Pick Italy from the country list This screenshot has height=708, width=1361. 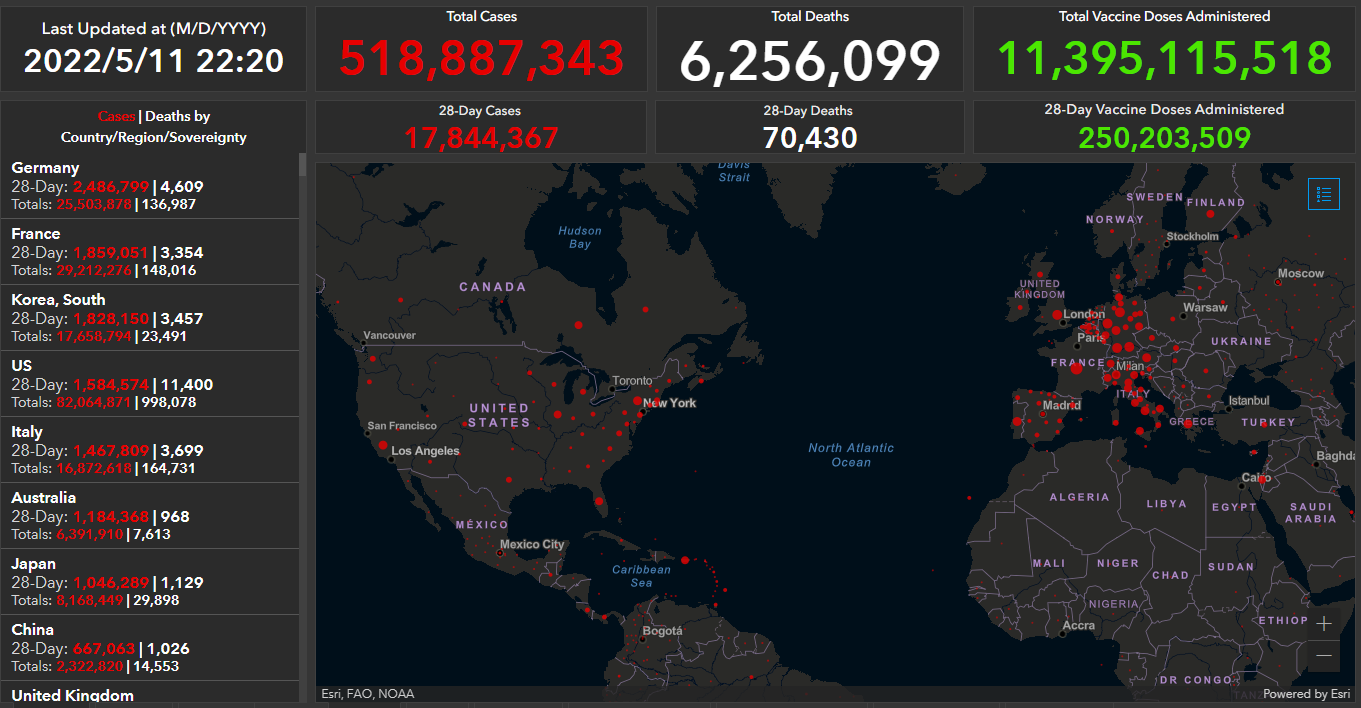[150, 449]
